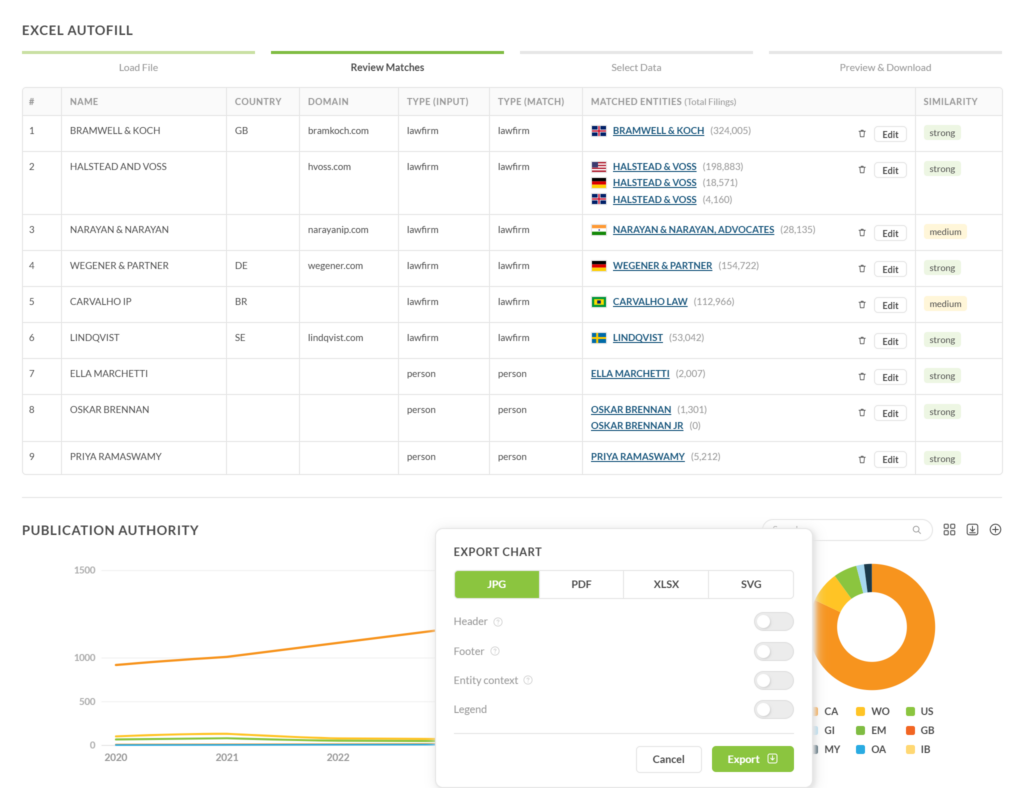
Task: Switch on the Legend toggle
Action: pyautogui.click(x=773, y=710)
